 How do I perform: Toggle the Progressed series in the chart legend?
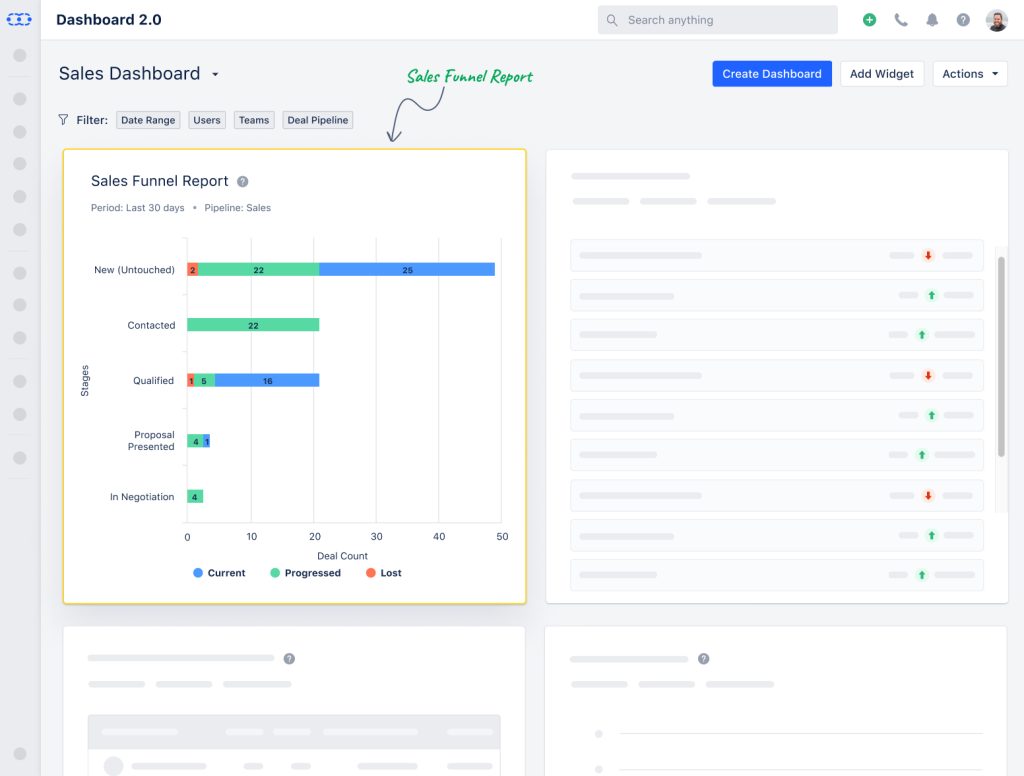click(x=304, y=572)
